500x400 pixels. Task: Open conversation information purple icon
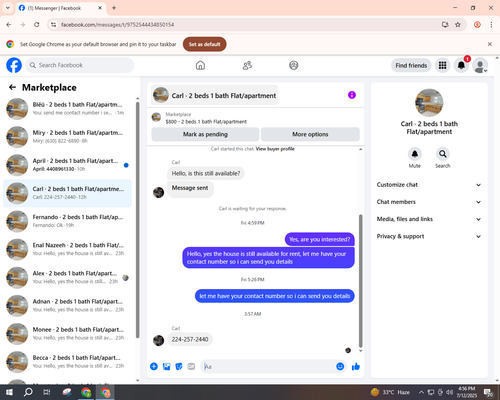click(x=352, y=95)
